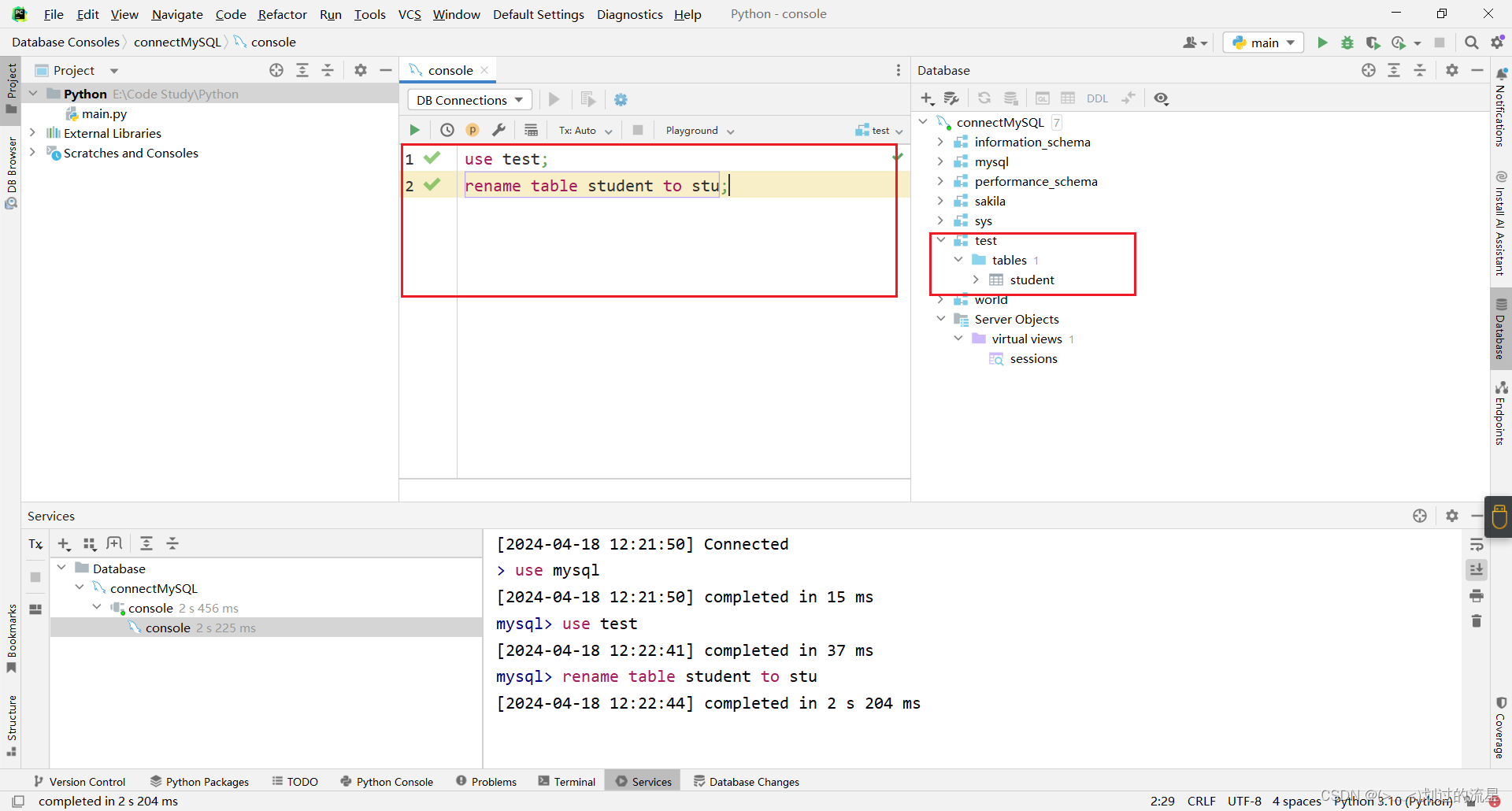Open test schema selector dropdown
The height and width of the screenshot is (811, 1512).
pyautogui.click(x=879, y=131)
